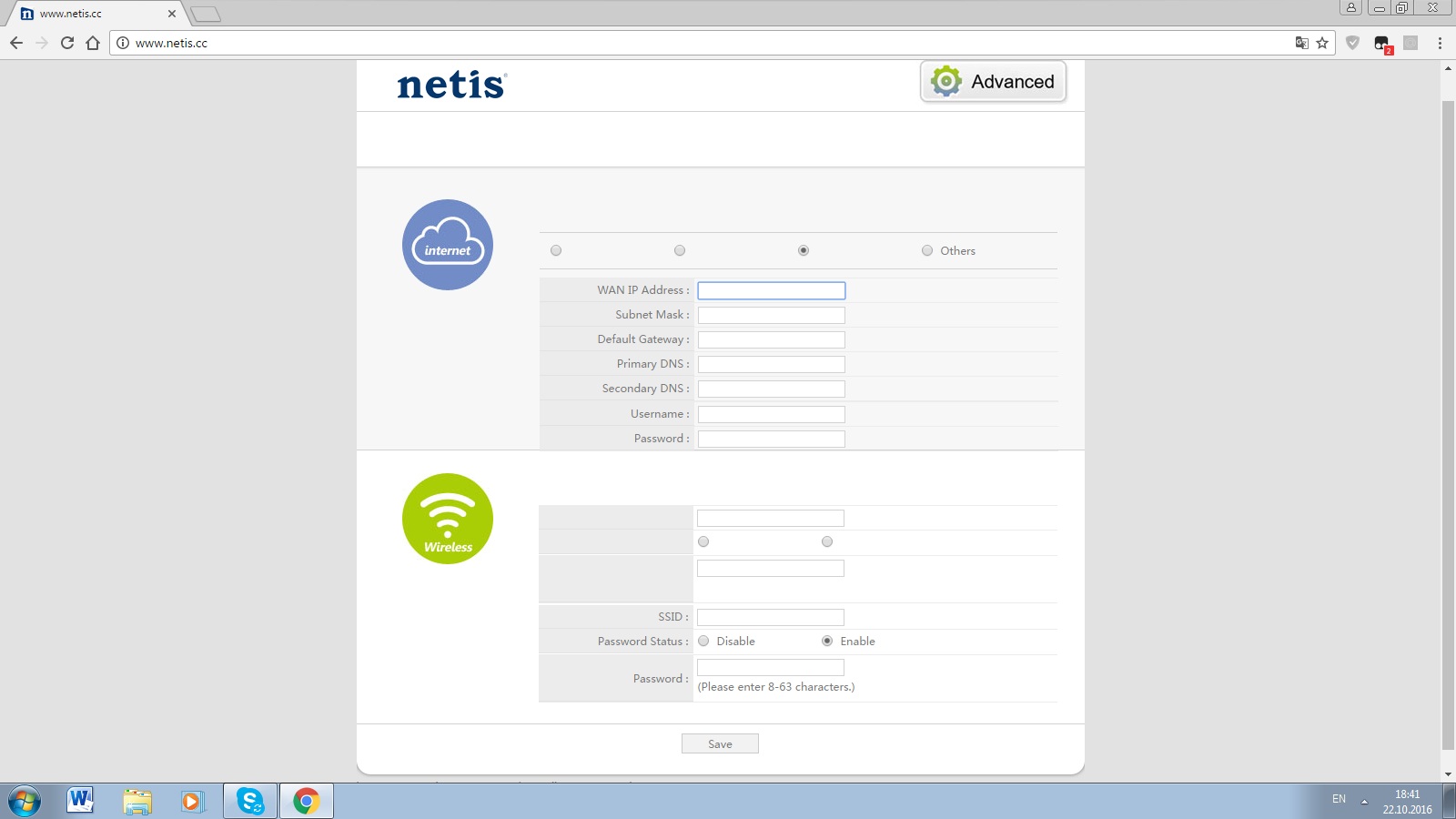Open the media player taskbar icon
This screenshot has width=1456, height=819.
(x=192, y=801)
